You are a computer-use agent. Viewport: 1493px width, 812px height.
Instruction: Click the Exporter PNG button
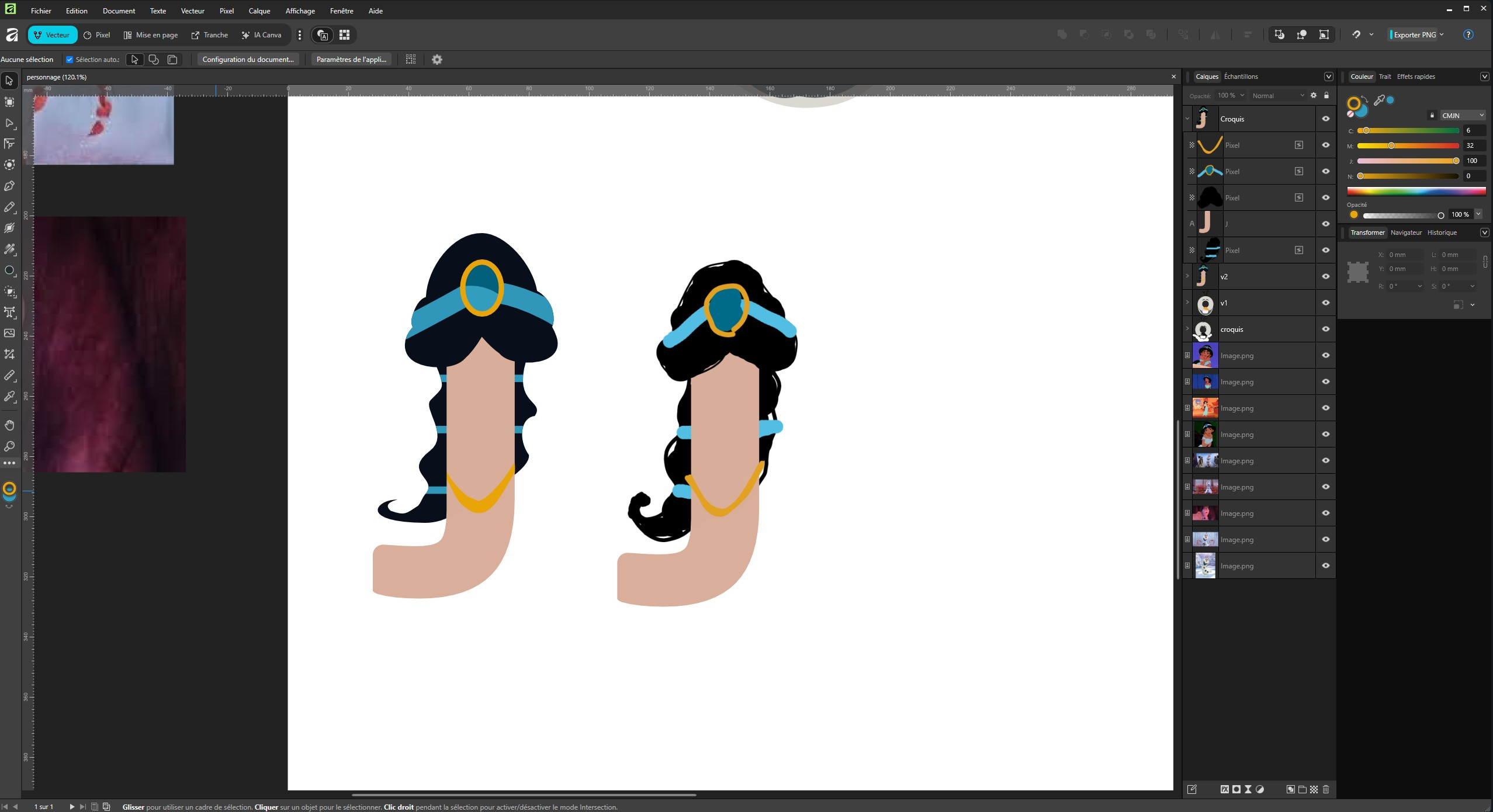[x=1414, y=34]
